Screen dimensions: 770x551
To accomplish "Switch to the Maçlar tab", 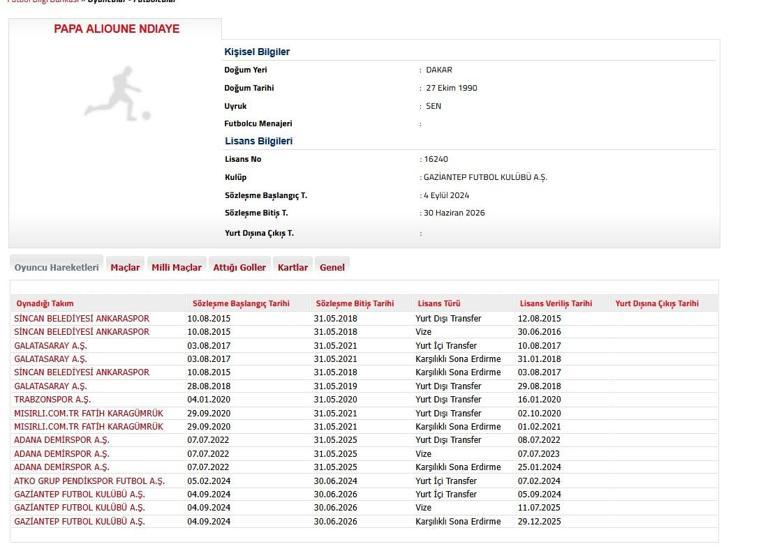I will tap(125, 267).
